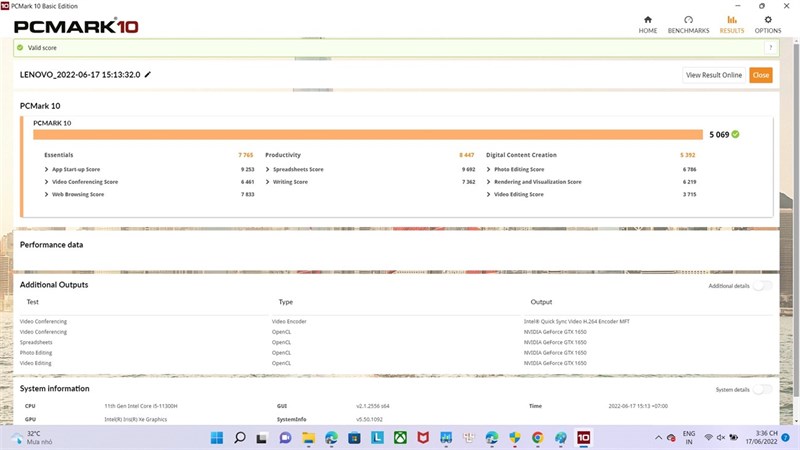
Task: Open the BENCHMARKS tab
Action: click(x=688, y=24)
